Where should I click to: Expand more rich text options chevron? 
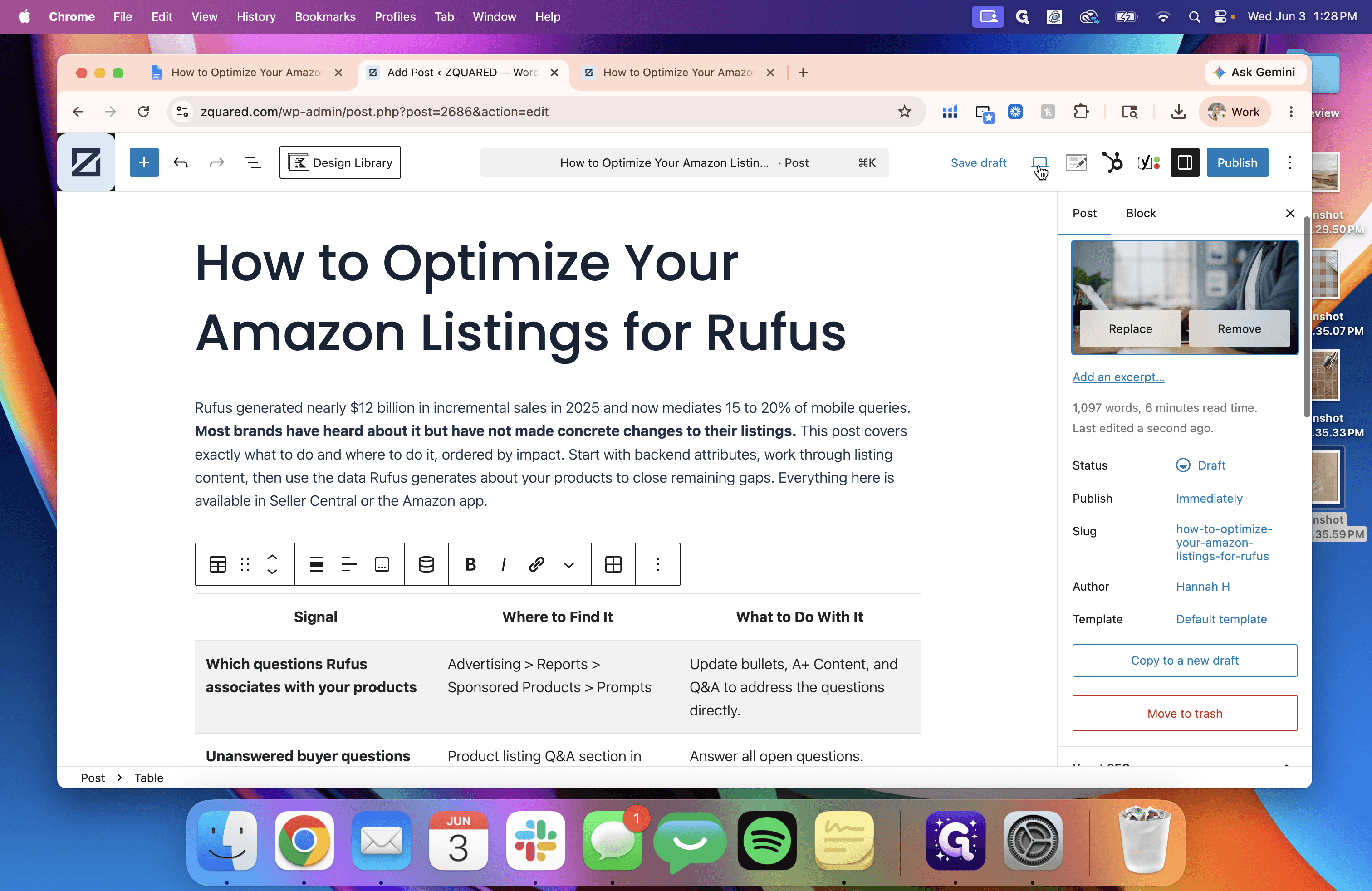point(569,565)
